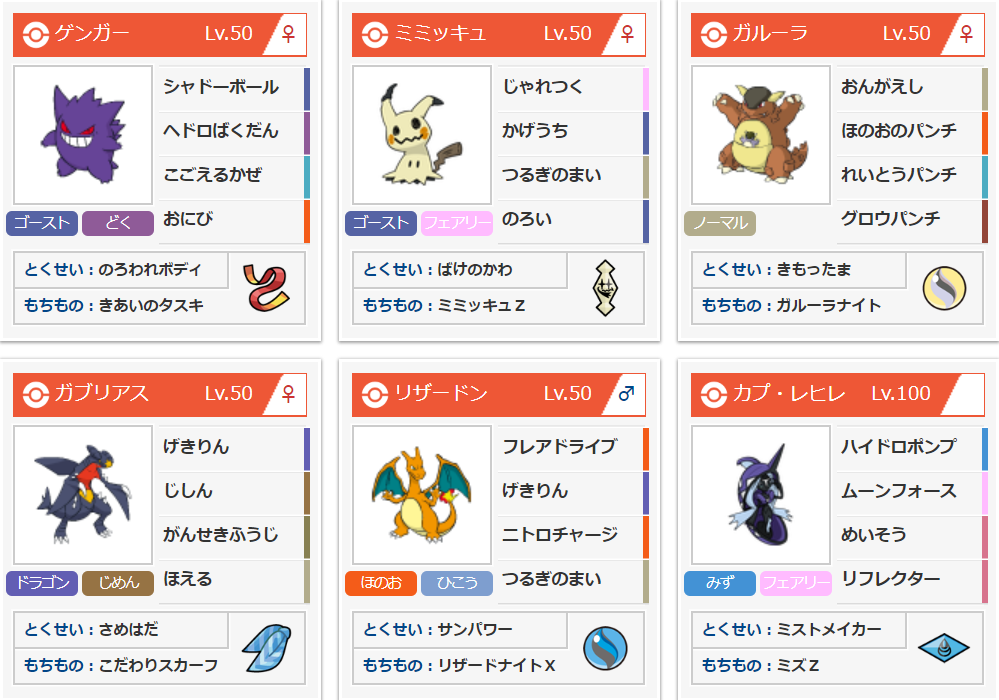Click the female gender symbol on ガブリアス's card
This screenshot has width=999, height=700.
click(x=288, y=394)
